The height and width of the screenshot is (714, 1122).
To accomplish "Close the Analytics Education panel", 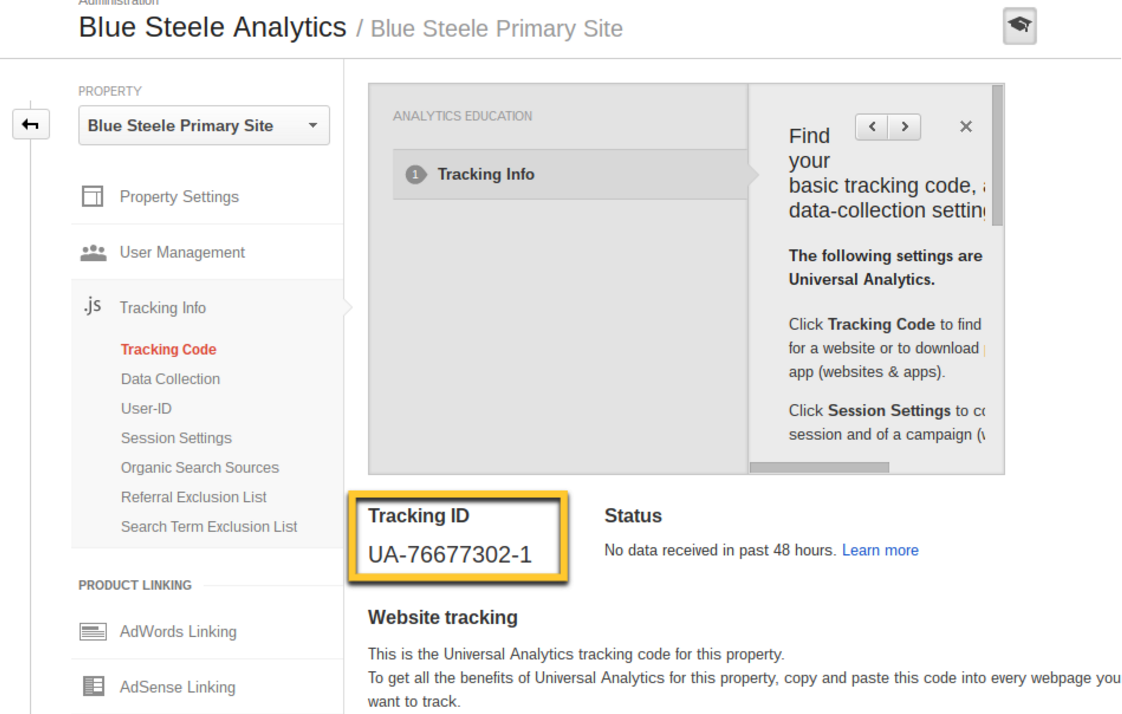I will [x=965, y=127].
